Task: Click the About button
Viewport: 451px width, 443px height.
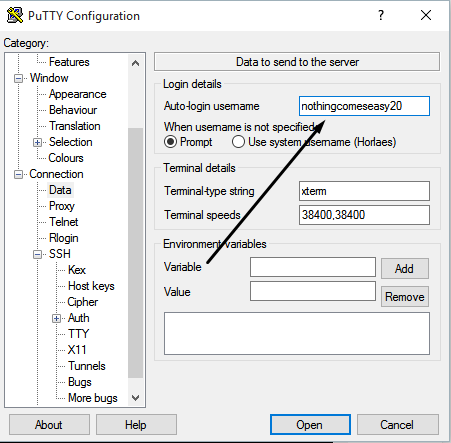Action: point(49,425)
